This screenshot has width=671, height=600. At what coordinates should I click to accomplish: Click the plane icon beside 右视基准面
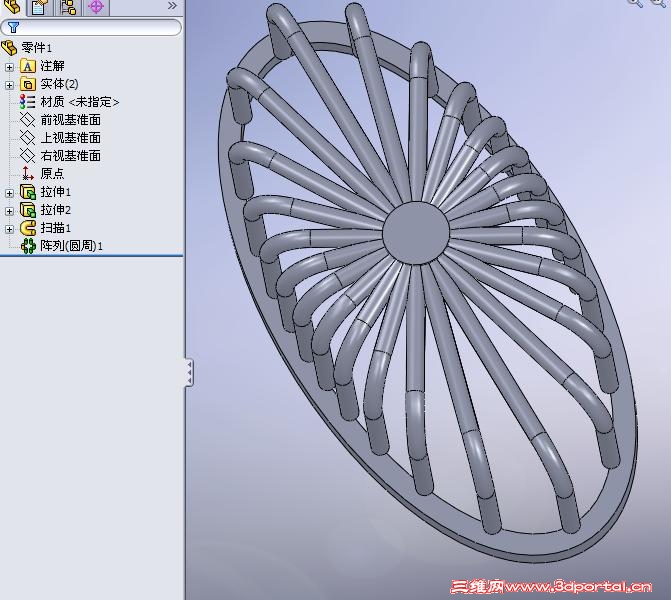(x=27, y=156)
